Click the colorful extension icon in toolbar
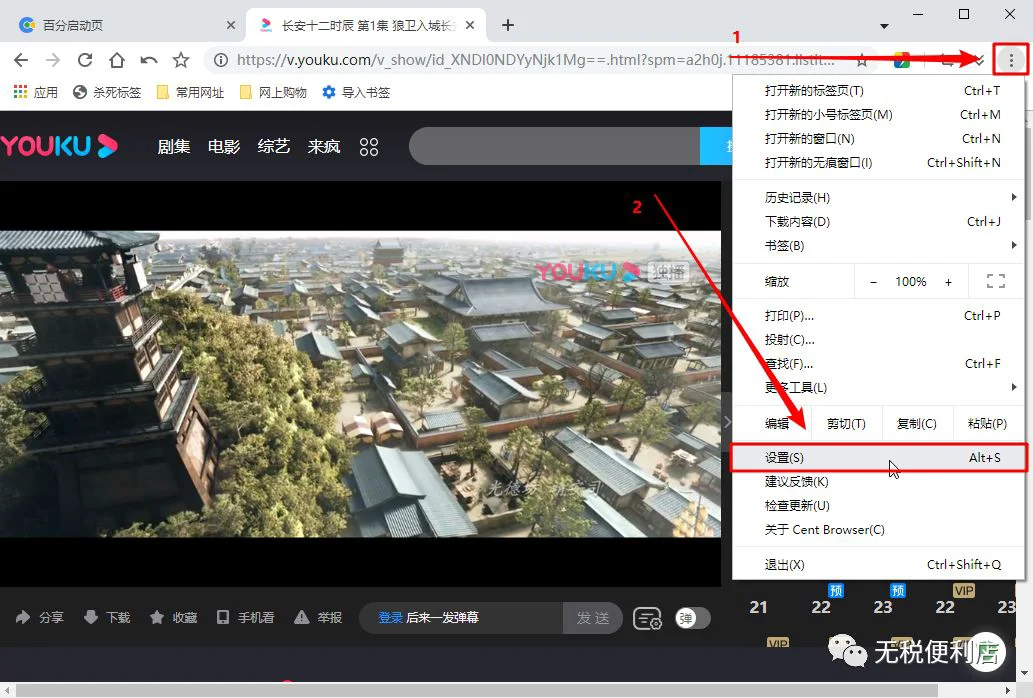This screenshot has width=1033, height=698. point(902,61)
